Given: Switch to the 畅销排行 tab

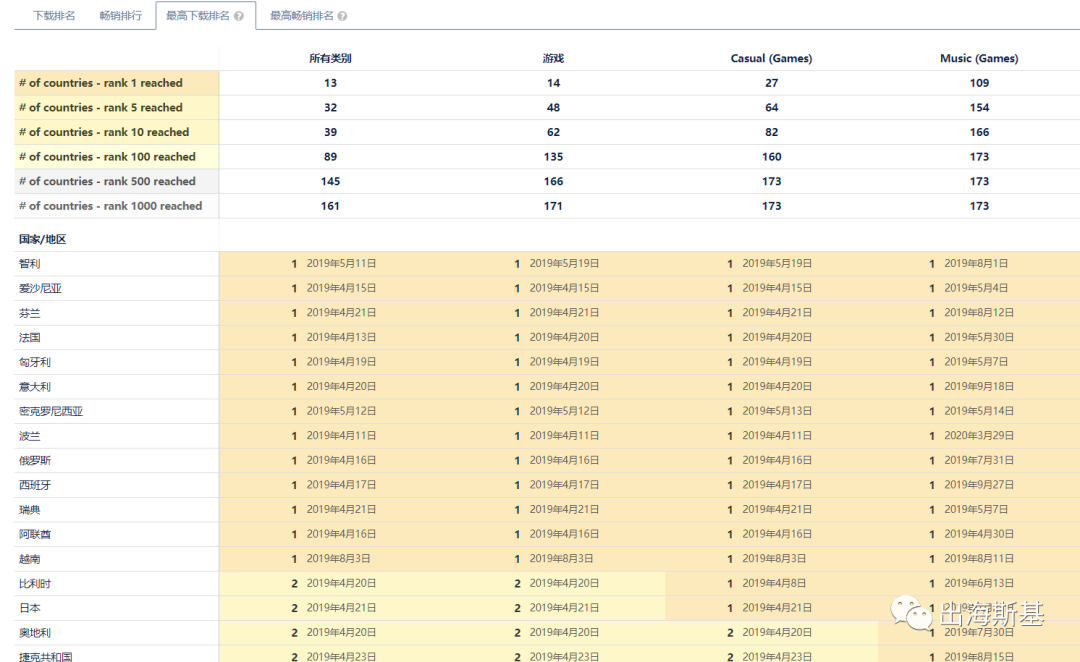Looking at the screenshot, I should [x=120, y=16].
